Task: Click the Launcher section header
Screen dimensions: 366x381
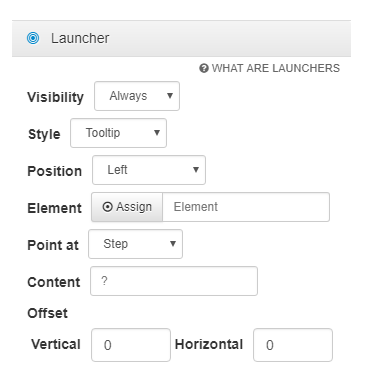Action: pos(181,38)
